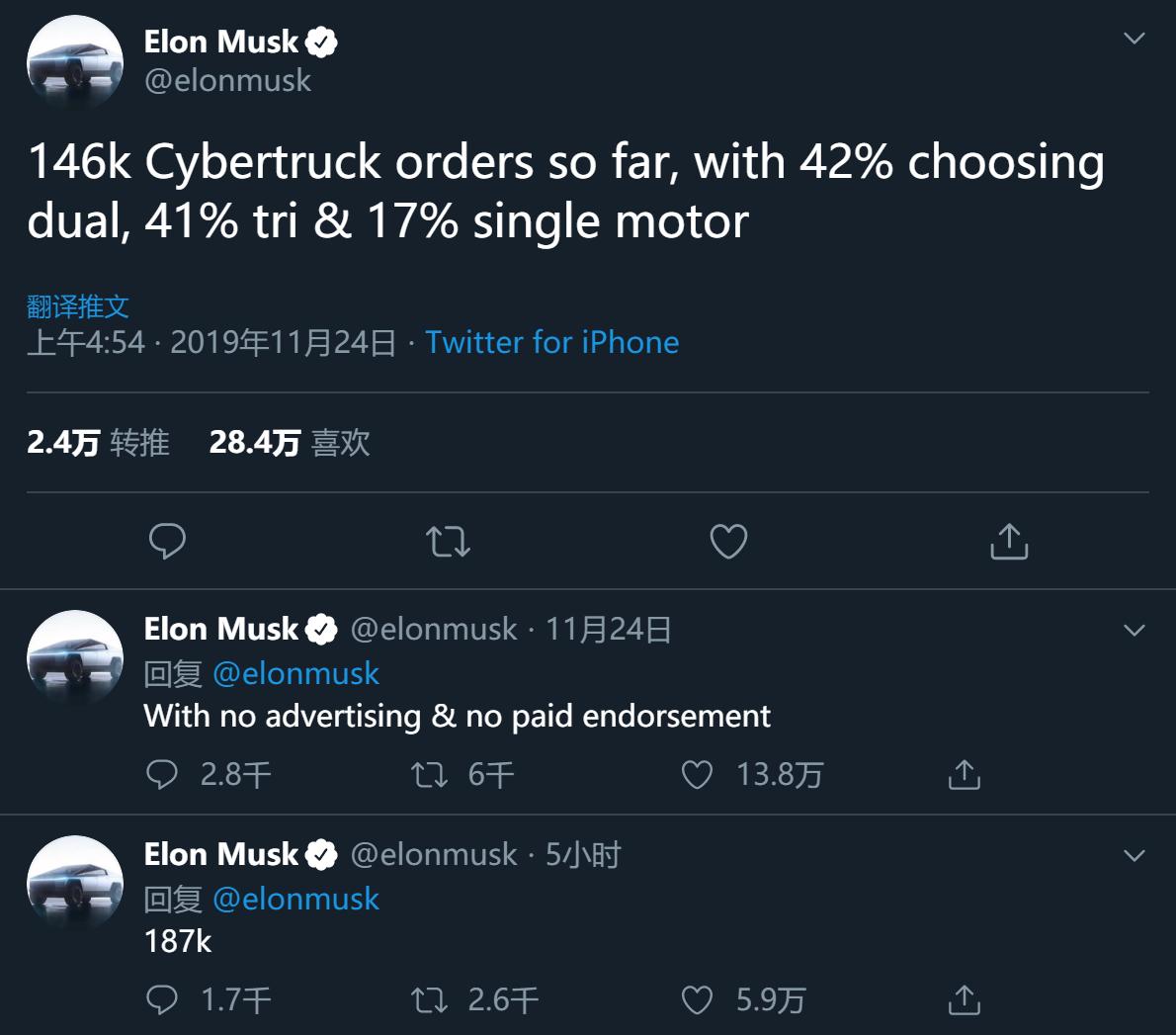Share the main Cybertruck orders tweet
Screen dimensions: 1176x1035
(1009, 541)
